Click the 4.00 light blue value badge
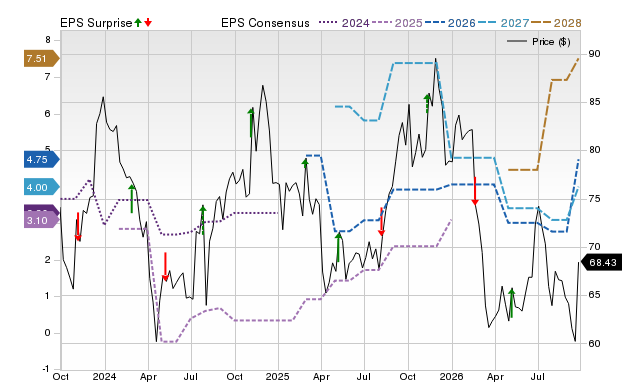This screenshot has width=640, height=382. coord(41,188)
